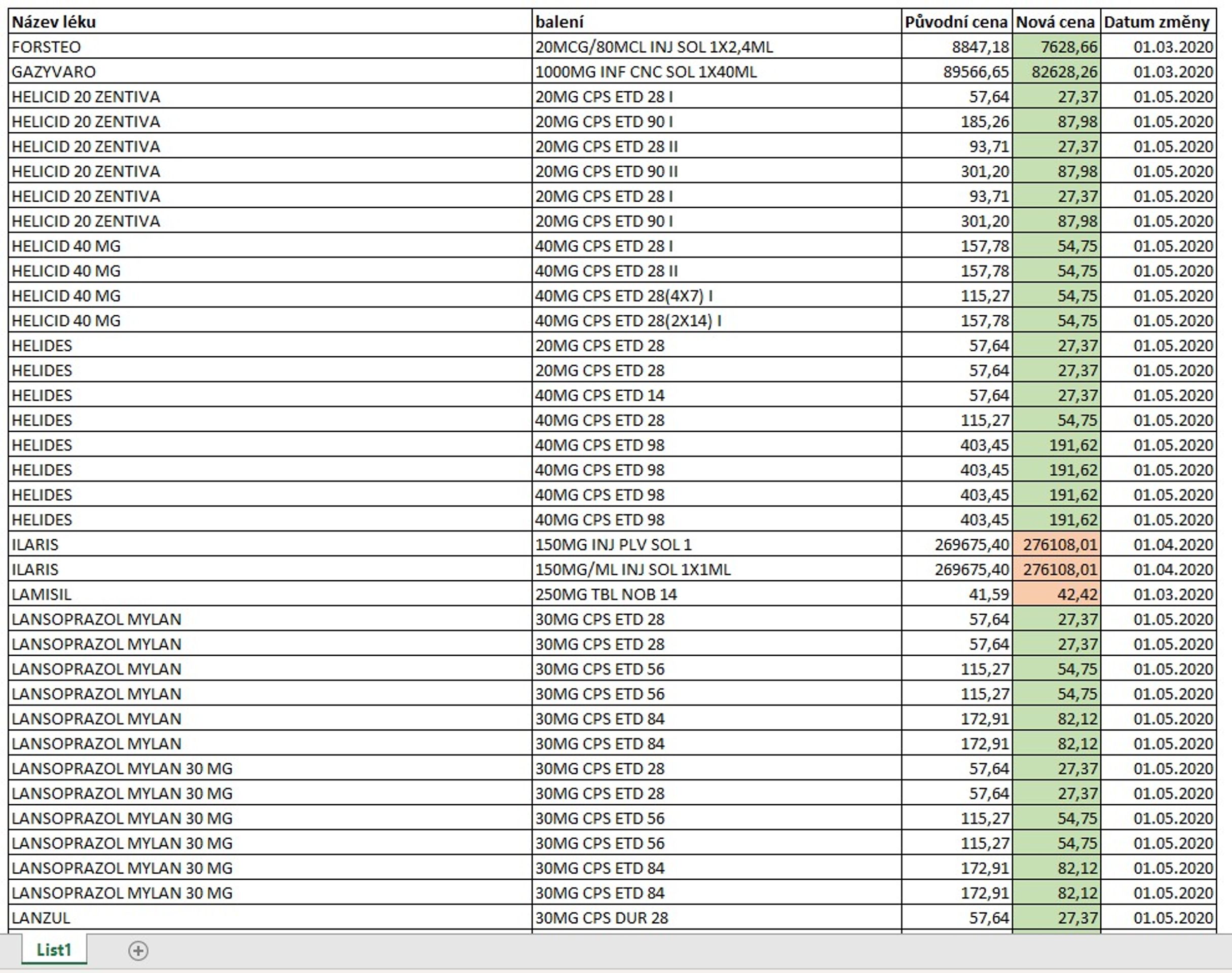Select the packaging cell '150MG INJ PLV SOL 1'
The image size is (1232, 973).
(717, 544)
